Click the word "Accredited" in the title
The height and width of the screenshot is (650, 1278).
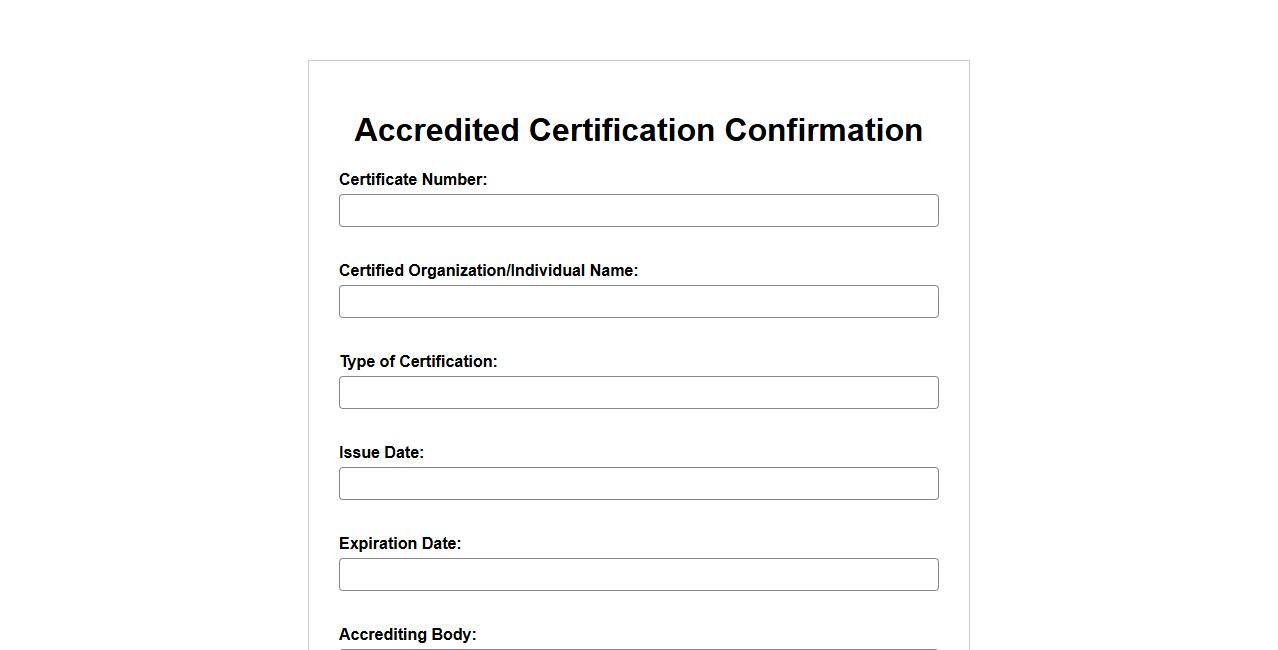click(436, 130)
